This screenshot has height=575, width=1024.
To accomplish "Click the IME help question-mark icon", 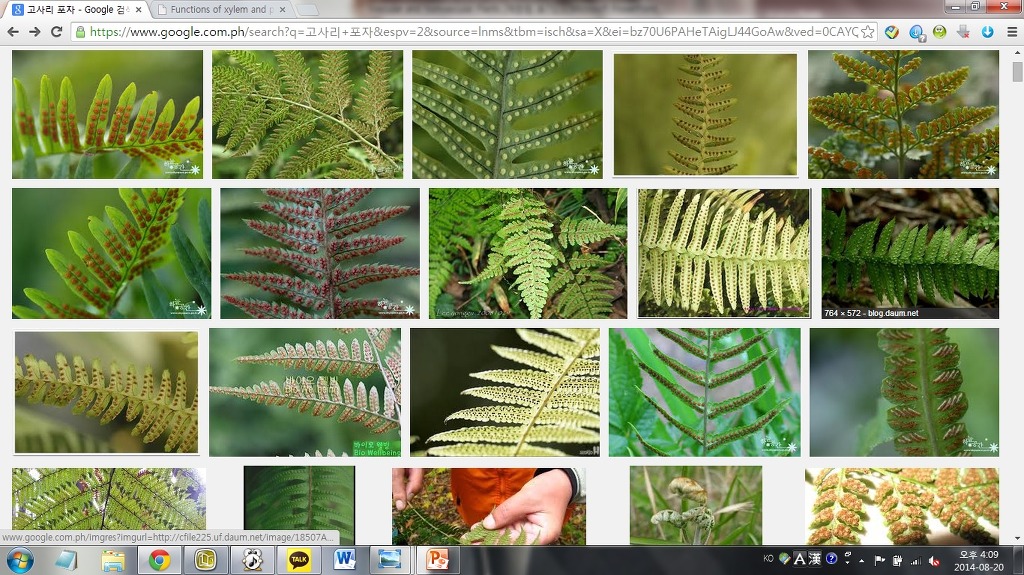I will (831, 558).
